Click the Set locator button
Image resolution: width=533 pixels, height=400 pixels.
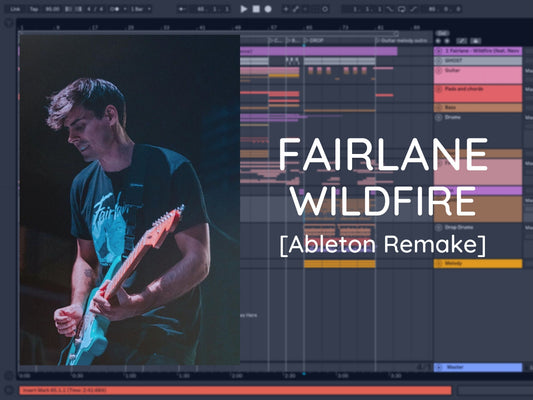[x=442, y=33]
